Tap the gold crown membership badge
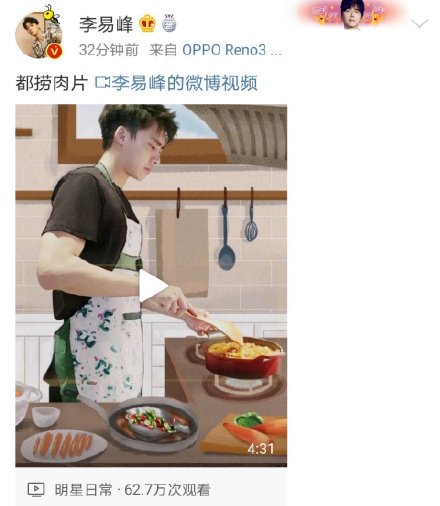Viewport: 440px width, 506px height. coord(147,24)
